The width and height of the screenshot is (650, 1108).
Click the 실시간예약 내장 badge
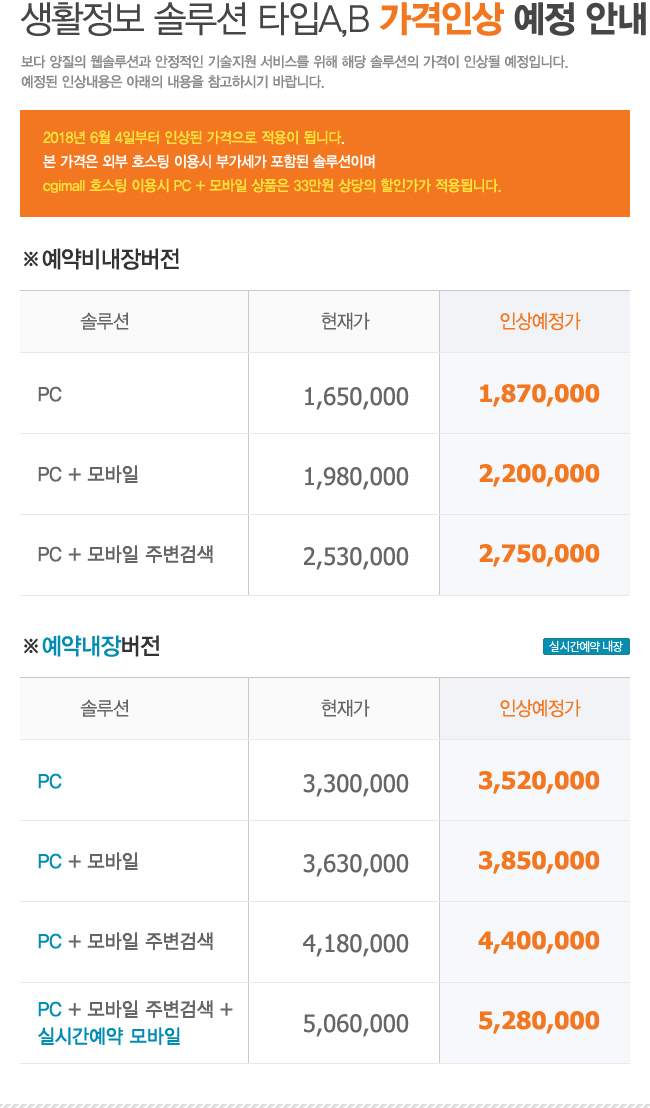tap(586, 646)
